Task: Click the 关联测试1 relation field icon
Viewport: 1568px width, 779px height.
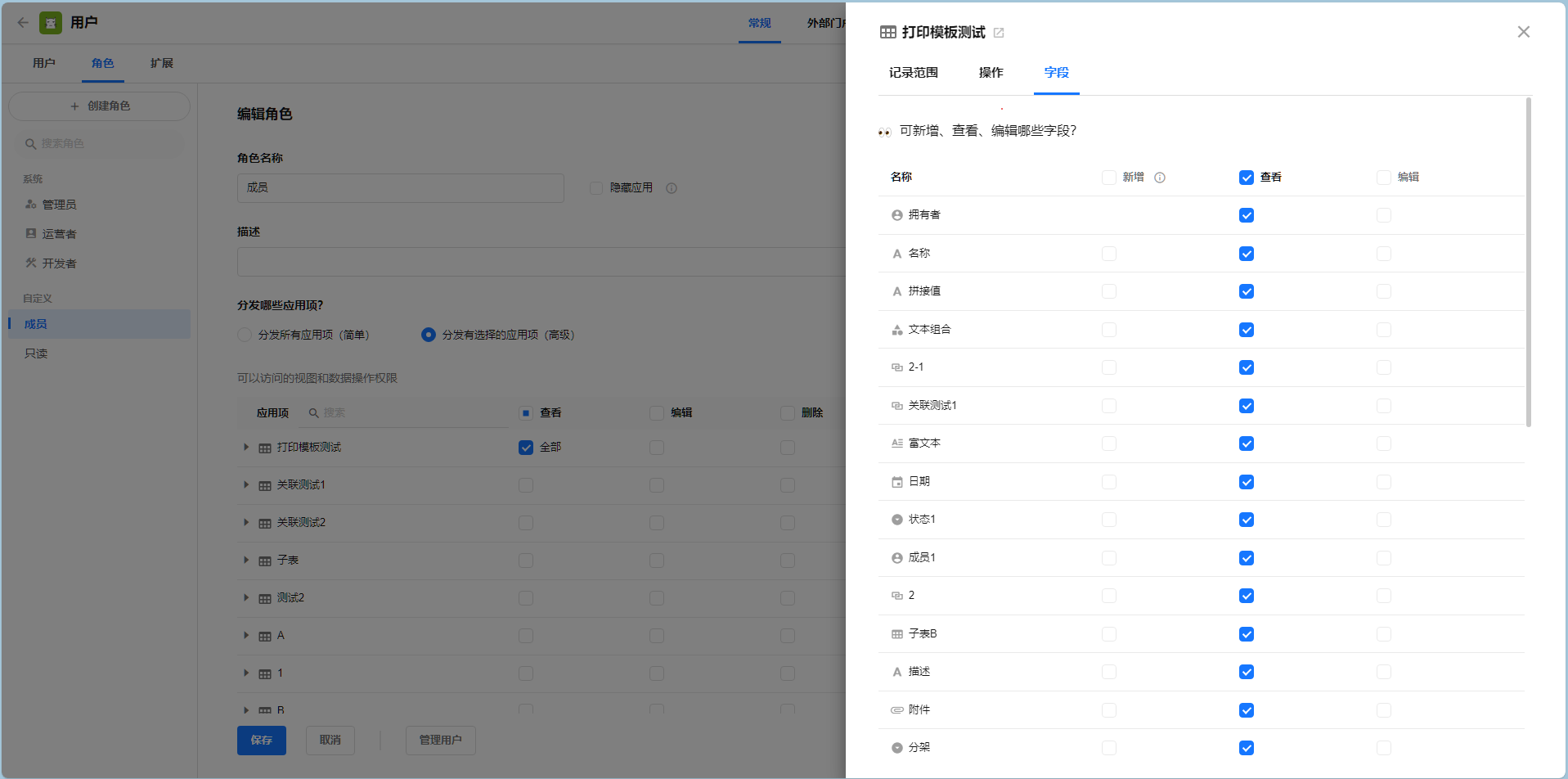Action: (897, 406)
